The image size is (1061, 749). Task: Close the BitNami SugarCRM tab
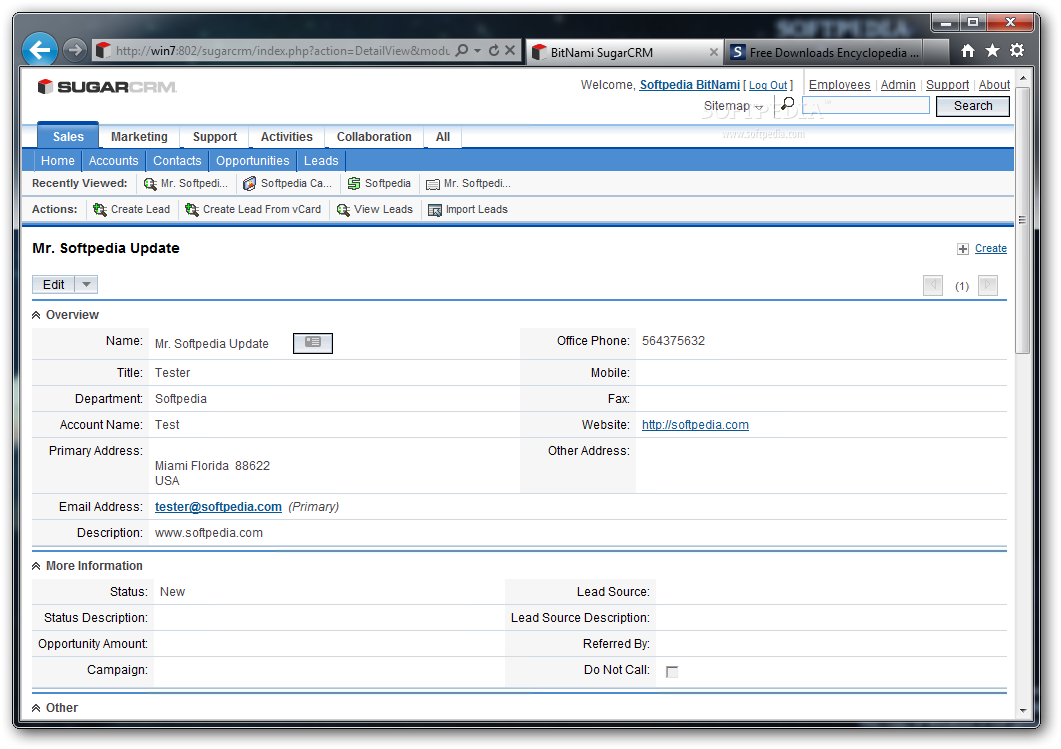click(x=713, y=52)
